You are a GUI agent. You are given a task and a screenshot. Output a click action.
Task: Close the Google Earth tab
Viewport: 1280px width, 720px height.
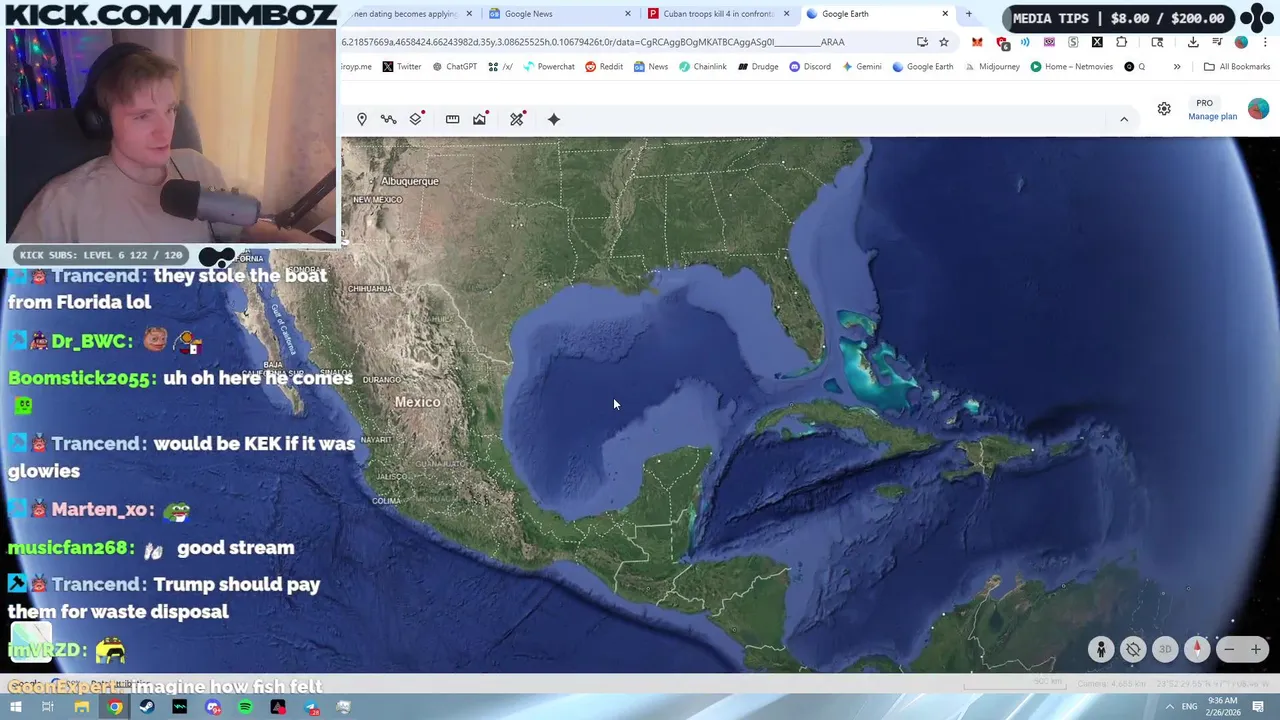[x=945, y=14]
